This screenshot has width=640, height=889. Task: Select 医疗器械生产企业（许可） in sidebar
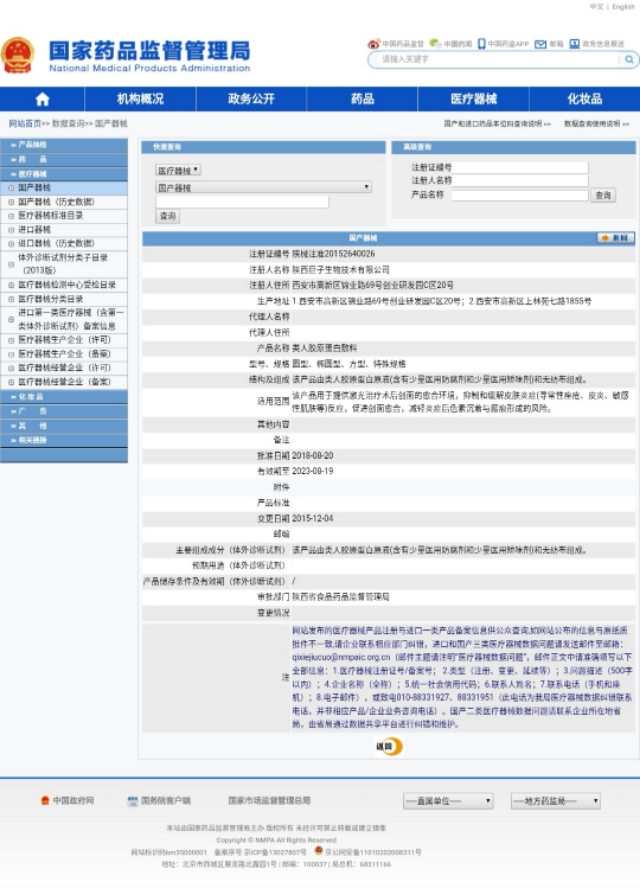pyautogui.click(x=63, y=340)
